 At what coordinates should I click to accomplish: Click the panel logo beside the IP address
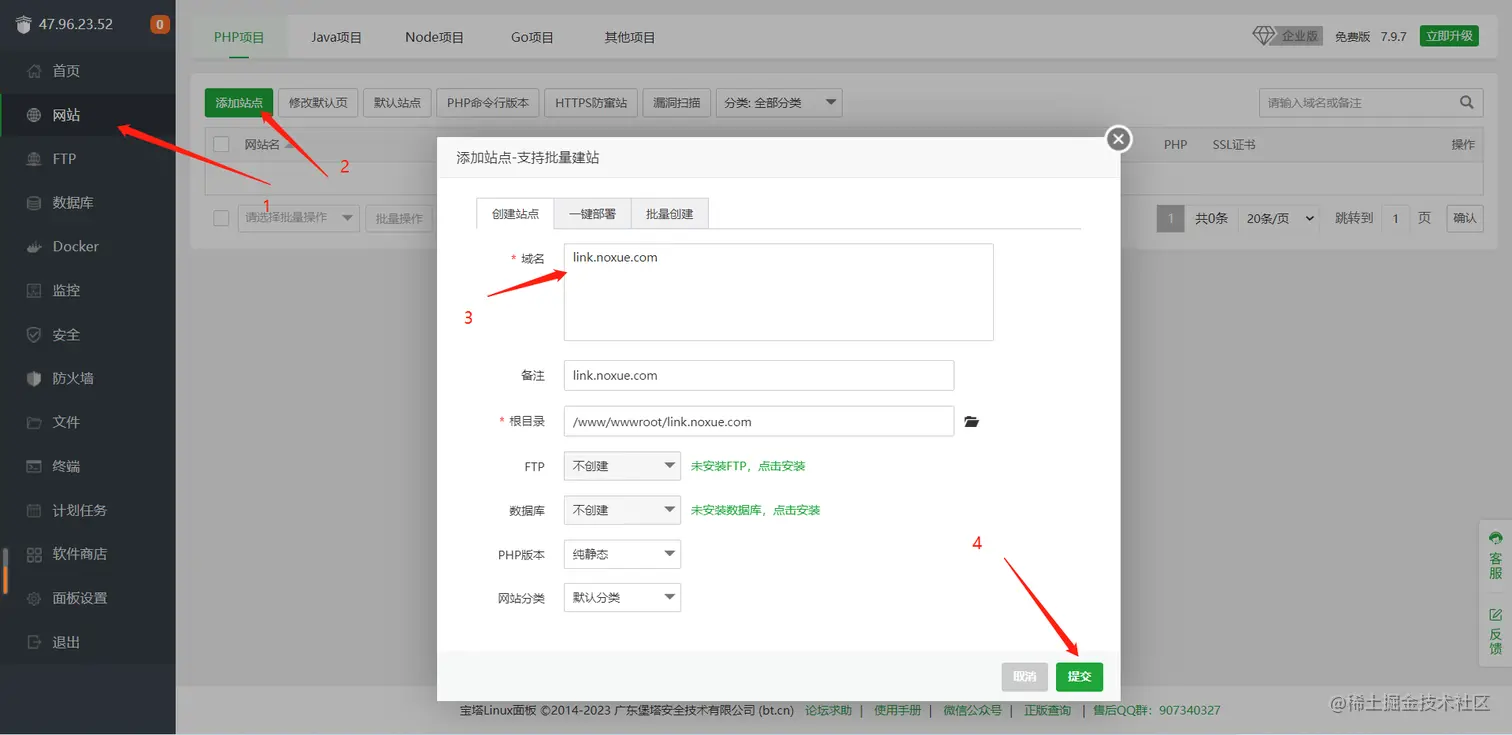click(x=23, y=25)
